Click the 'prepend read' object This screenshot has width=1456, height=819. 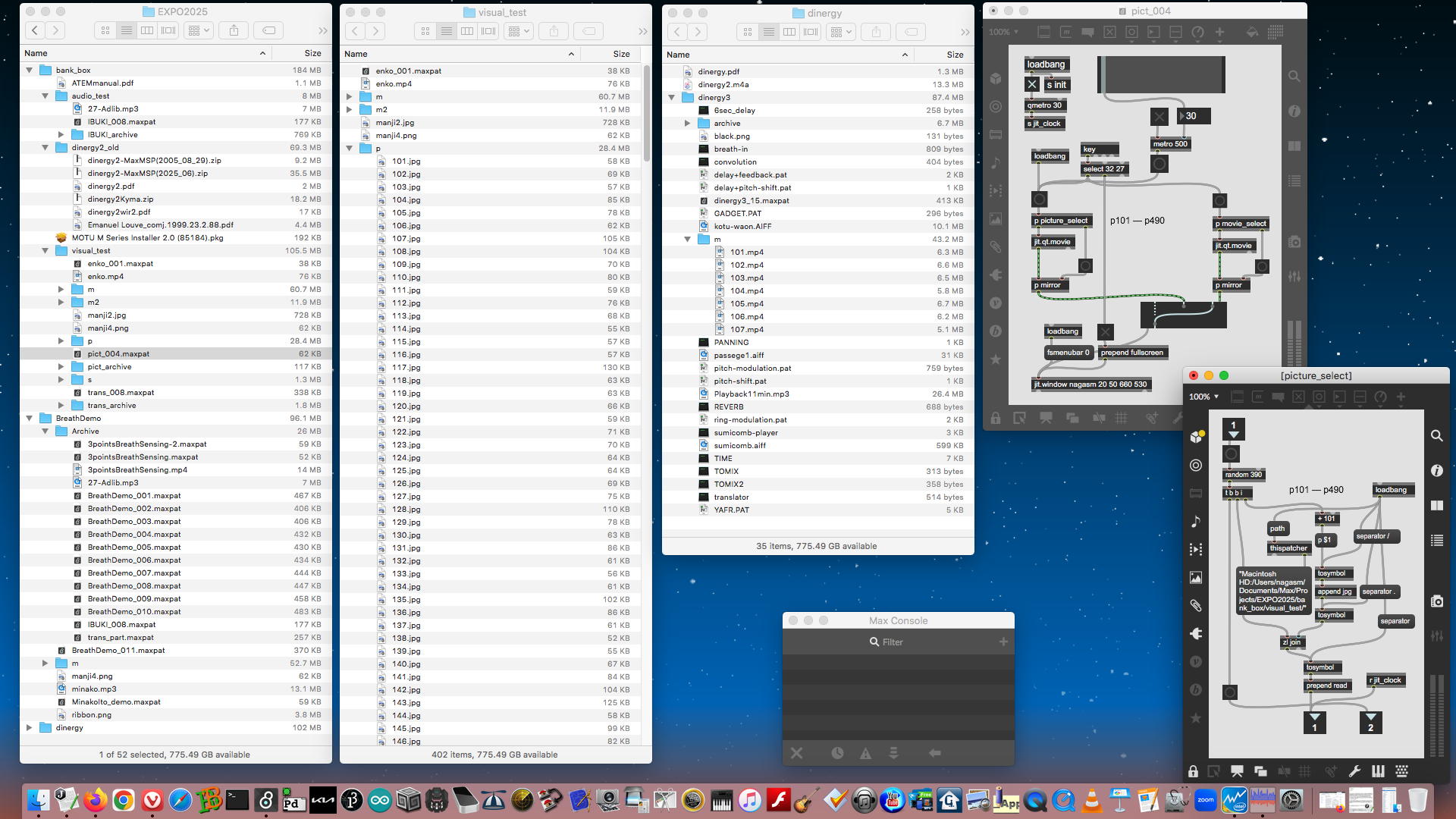point(1326,686)
